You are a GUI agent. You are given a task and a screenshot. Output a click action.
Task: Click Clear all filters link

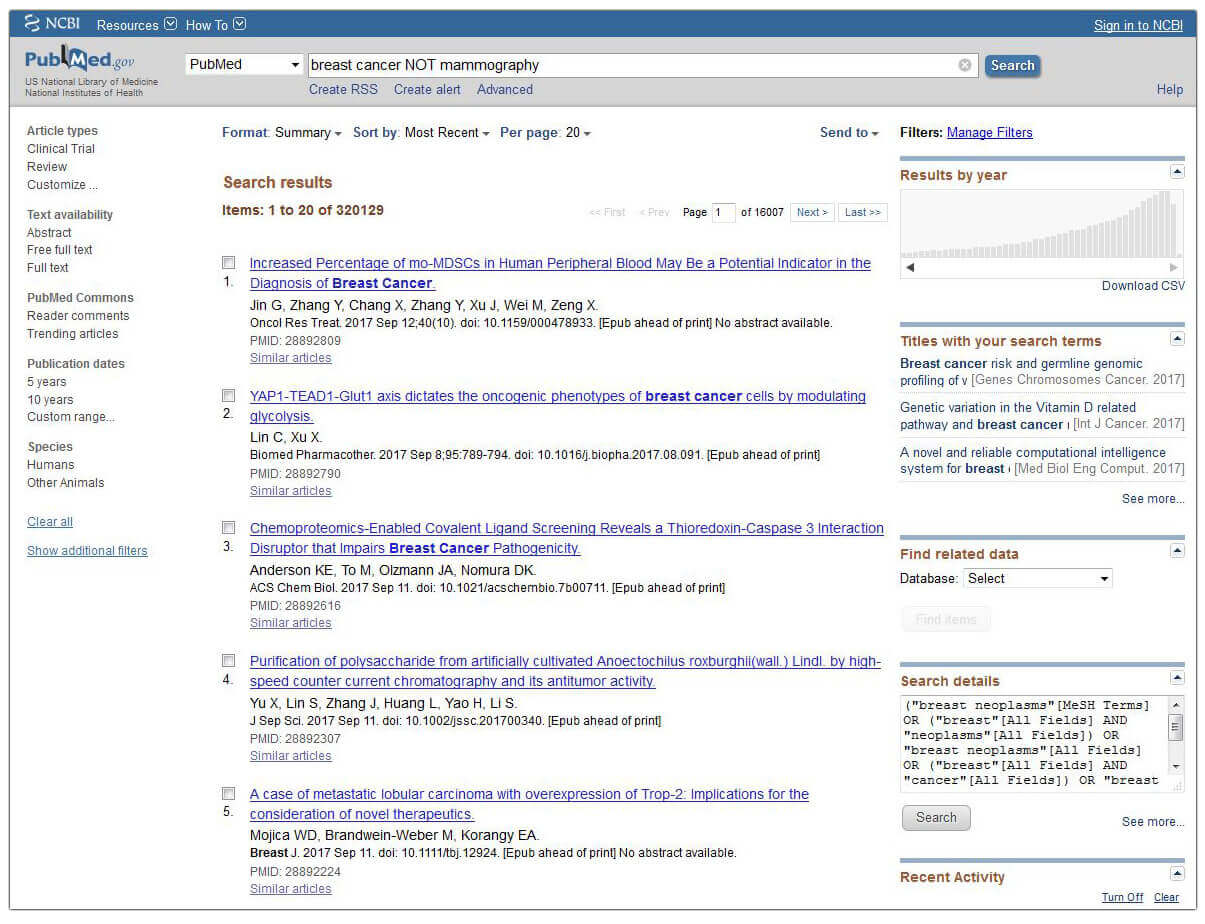(50, 522)
